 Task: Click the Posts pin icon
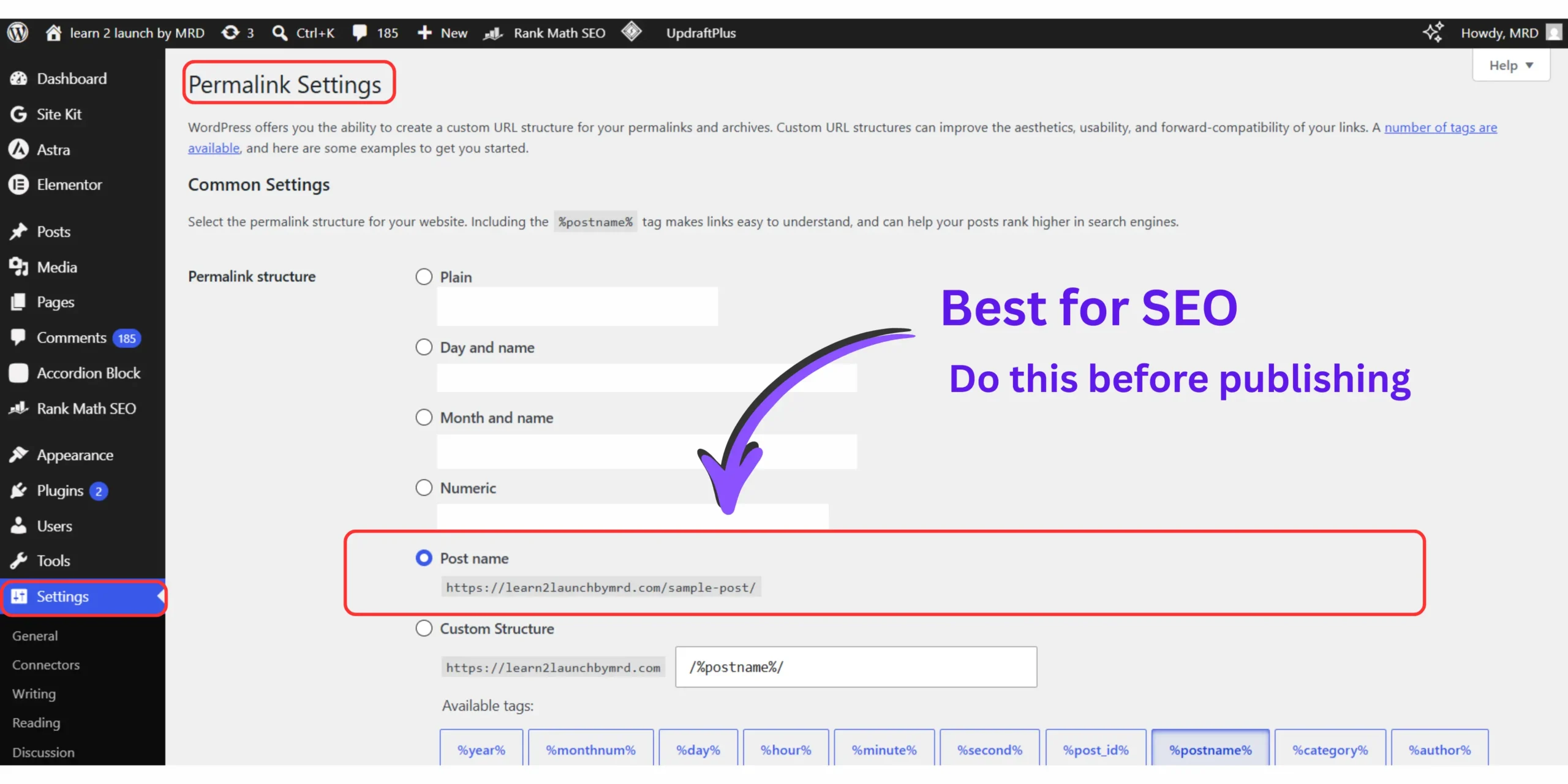(x=18, y=232)
